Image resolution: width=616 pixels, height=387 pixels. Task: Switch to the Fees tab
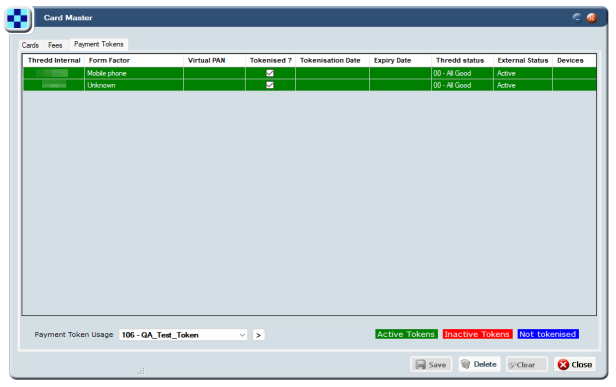[x=55, y=45]
